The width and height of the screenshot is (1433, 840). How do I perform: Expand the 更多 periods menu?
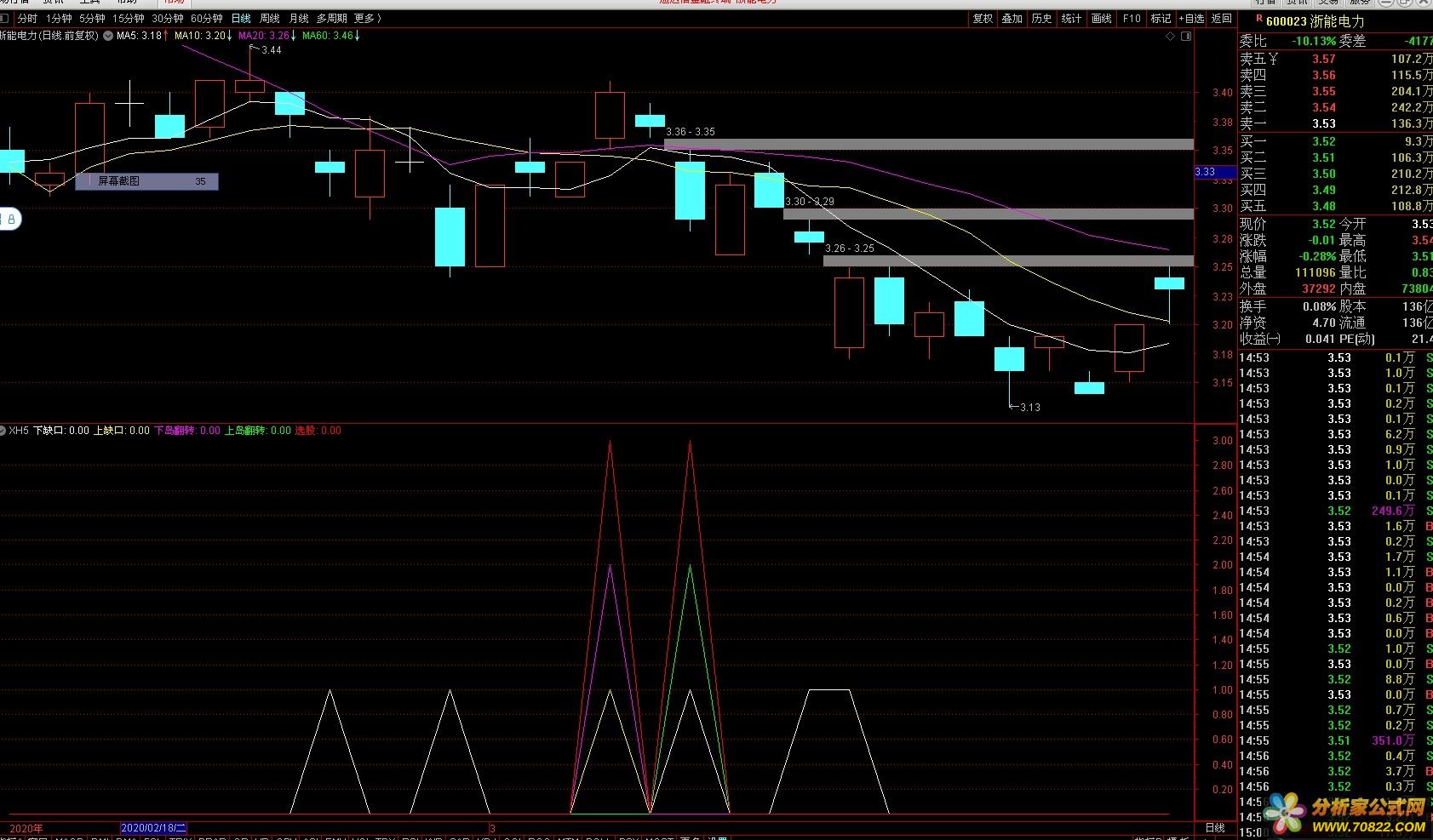tap(367, 19)
